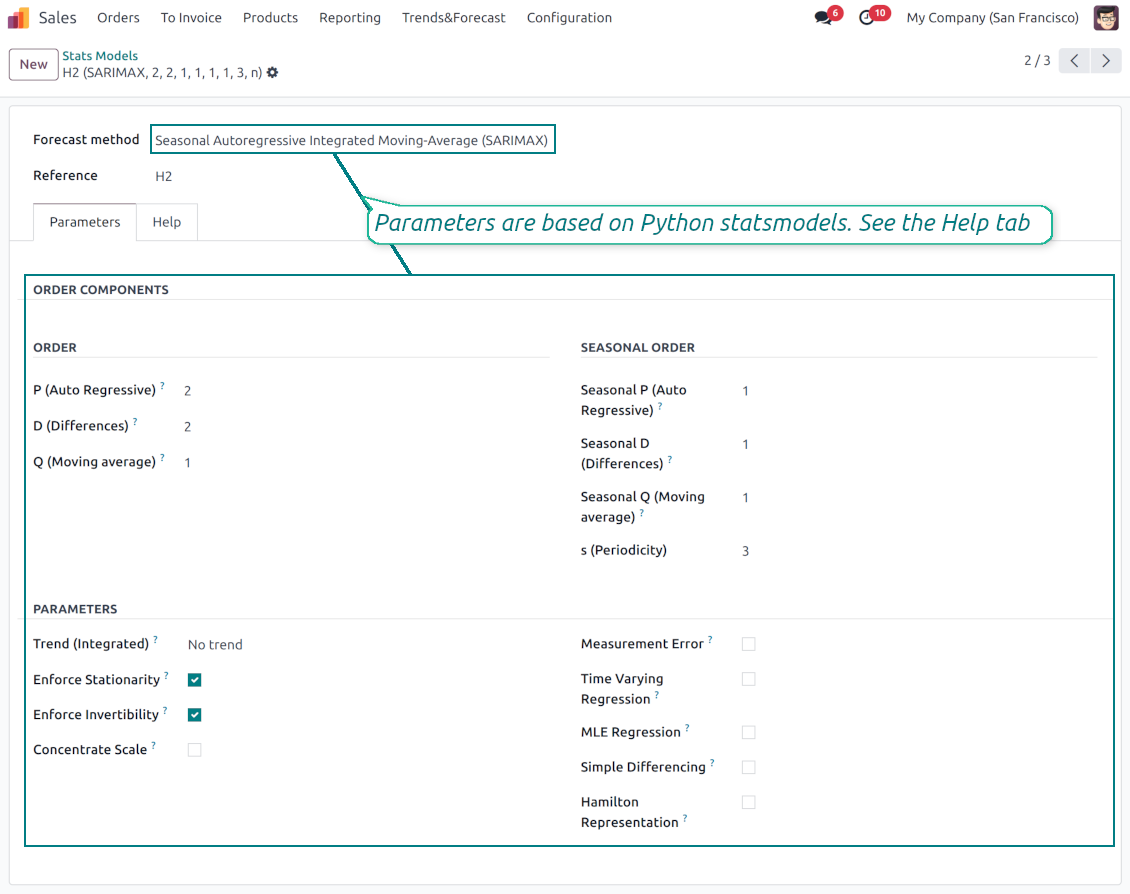This screenshot has width=1130, height=894.
Task: Show help tooltip for Trend (Integrated)
Action: [x=156, y=639]
